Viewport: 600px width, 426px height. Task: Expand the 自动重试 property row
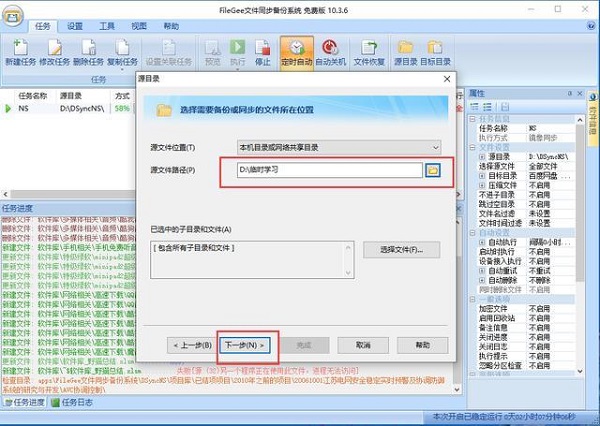[482, 271]
